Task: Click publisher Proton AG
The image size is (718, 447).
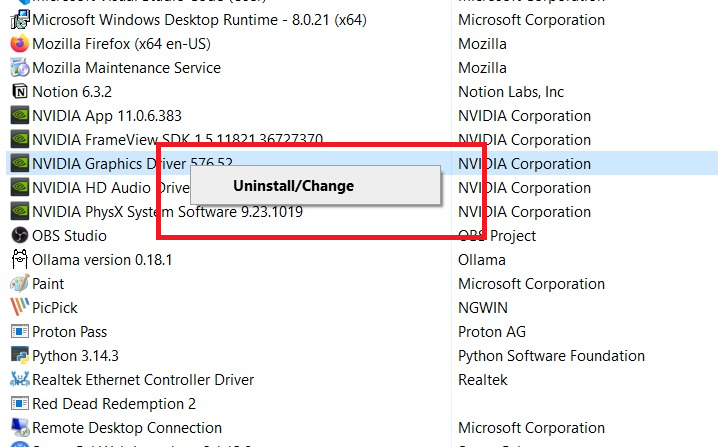Action: pos(492,332)
